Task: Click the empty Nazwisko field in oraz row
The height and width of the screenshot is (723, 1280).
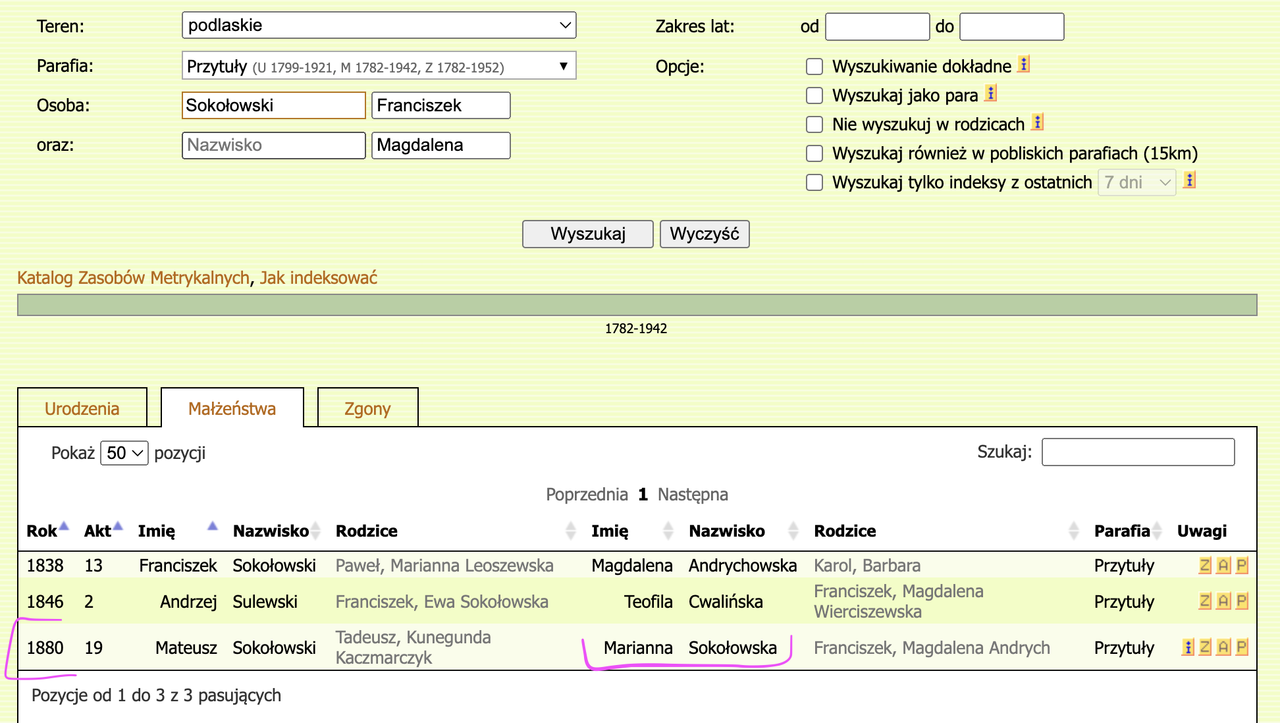Action: [x=274, y=145]
